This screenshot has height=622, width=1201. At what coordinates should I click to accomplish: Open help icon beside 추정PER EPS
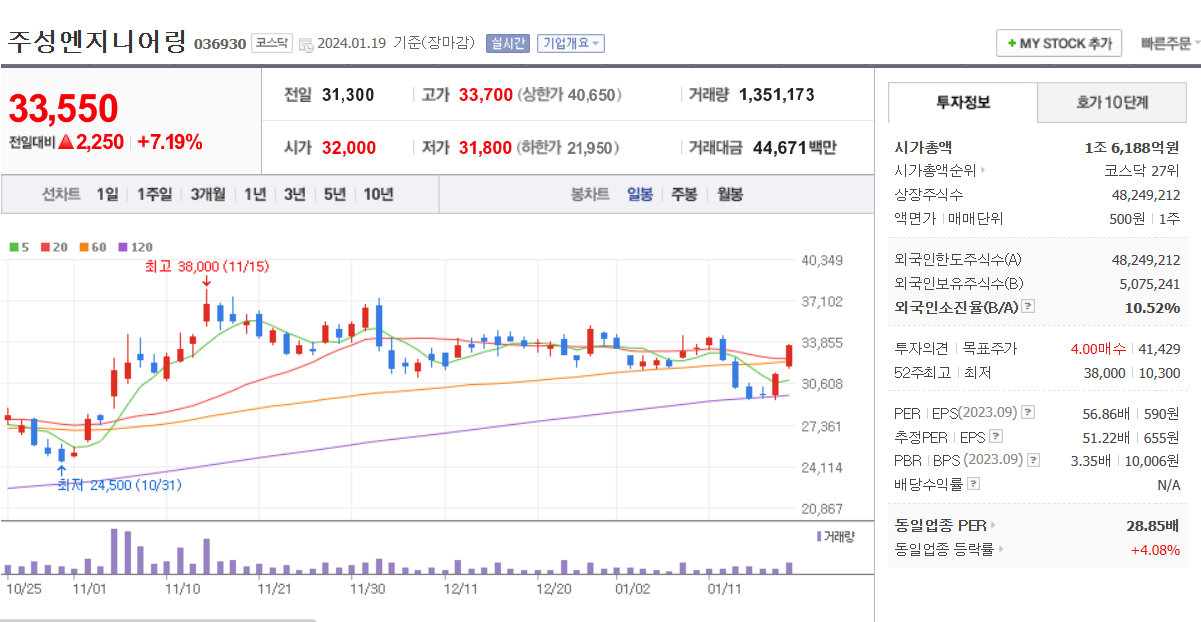click(995, 436)
